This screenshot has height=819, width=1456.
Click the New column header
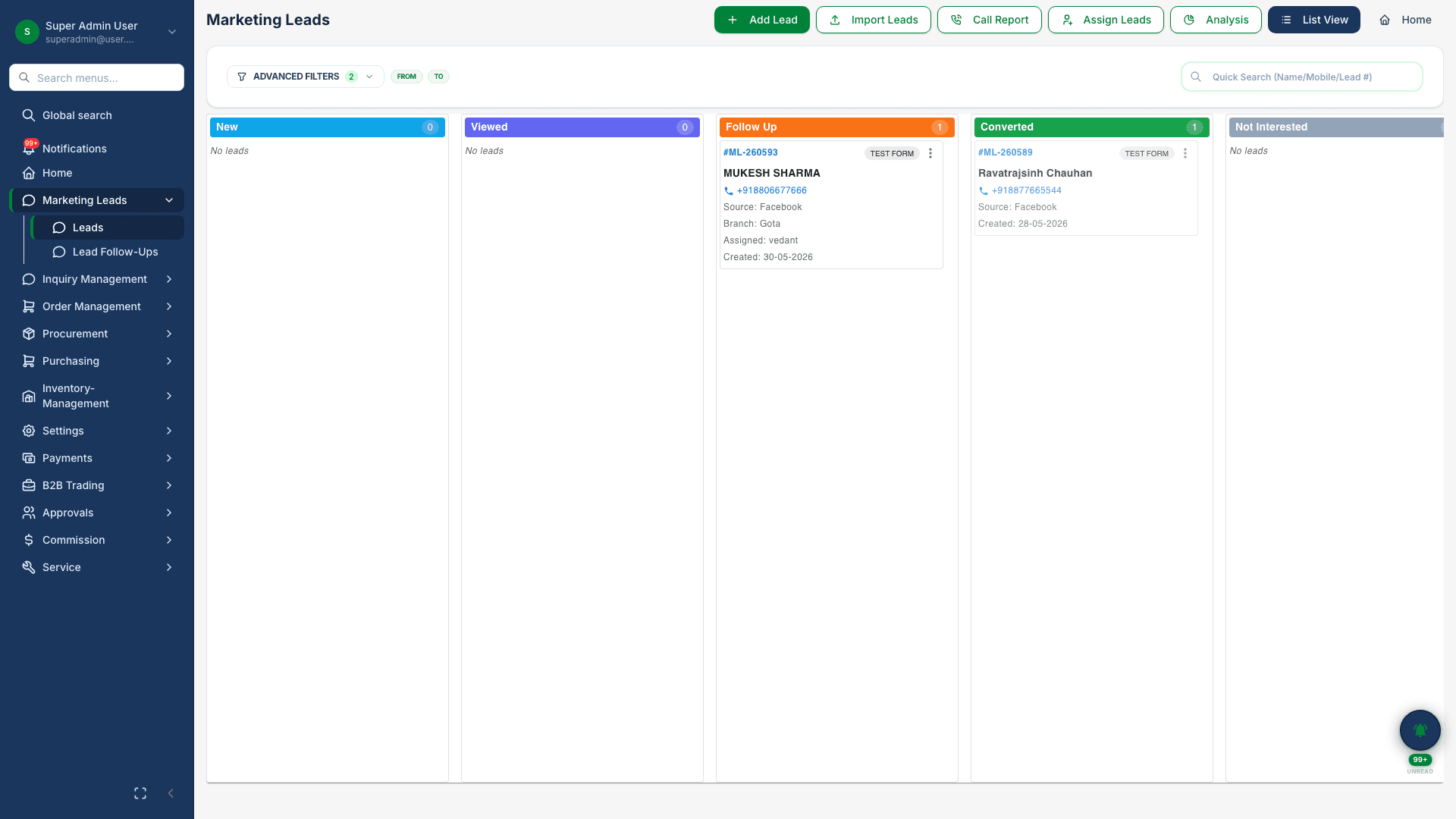[x=328, y=127]
